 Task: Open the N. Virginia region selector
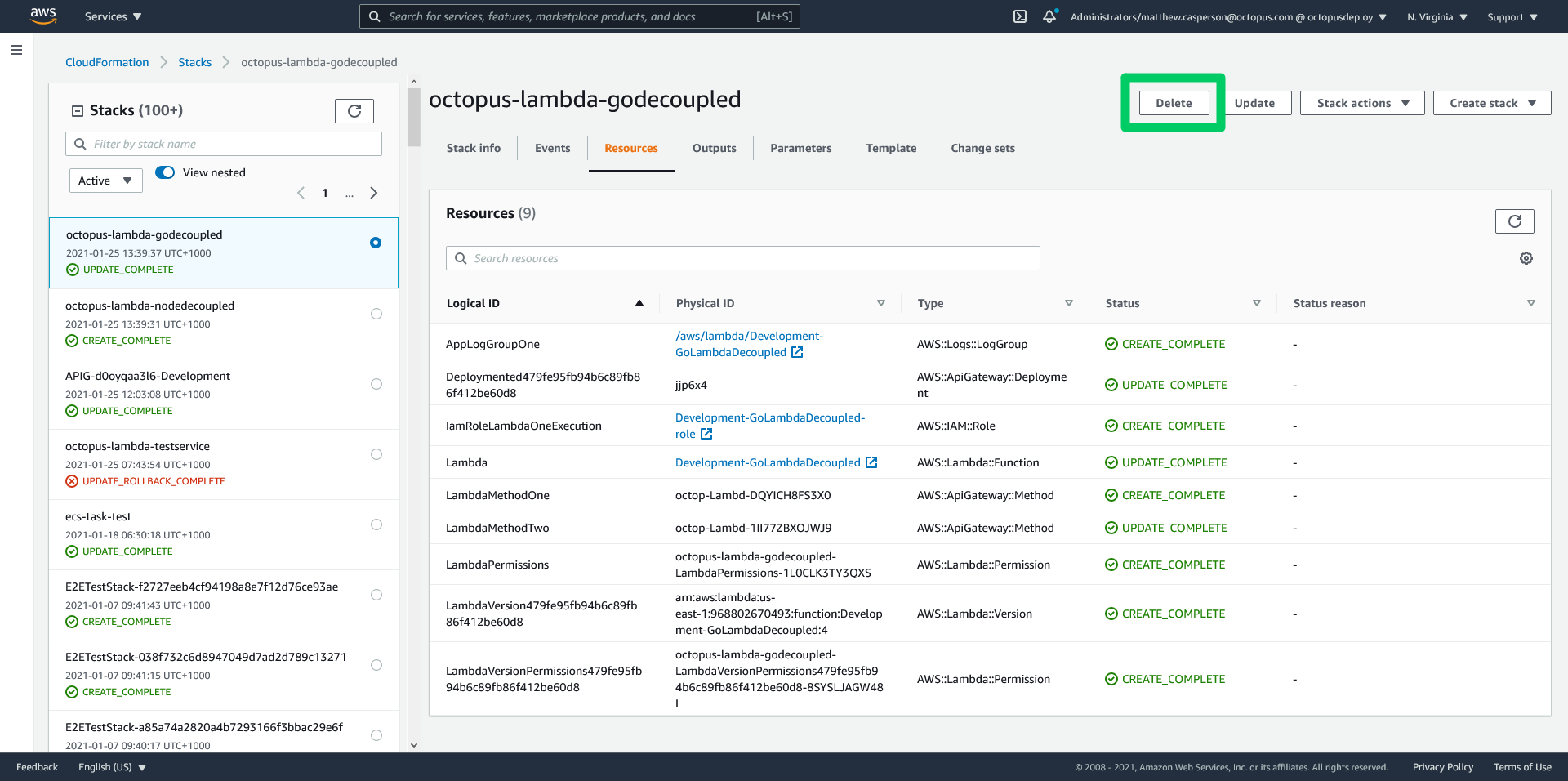[1437, 17]
